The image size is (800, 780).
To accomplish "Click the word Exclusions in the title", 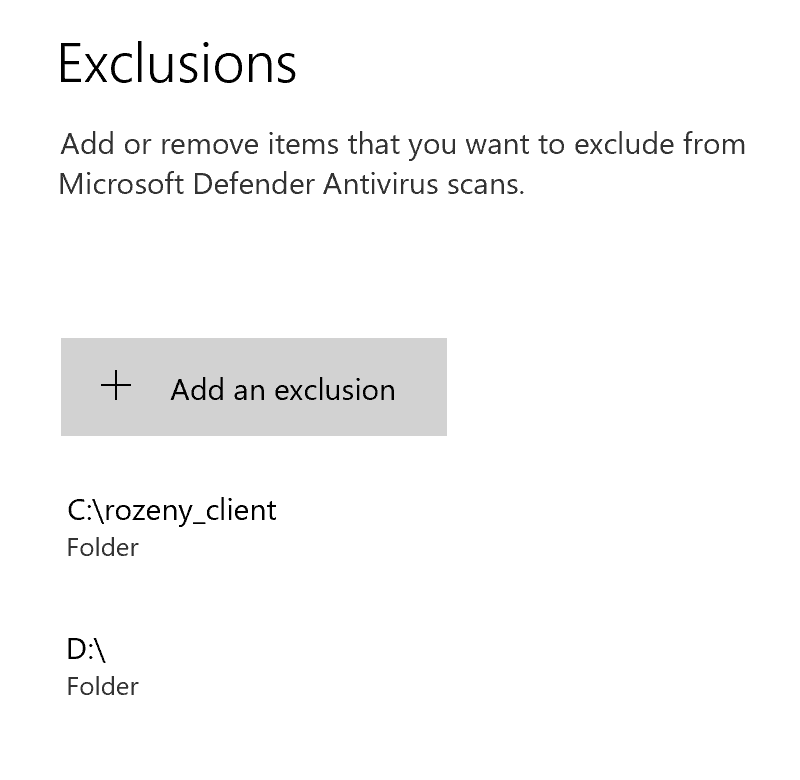I will coord(177,62).
